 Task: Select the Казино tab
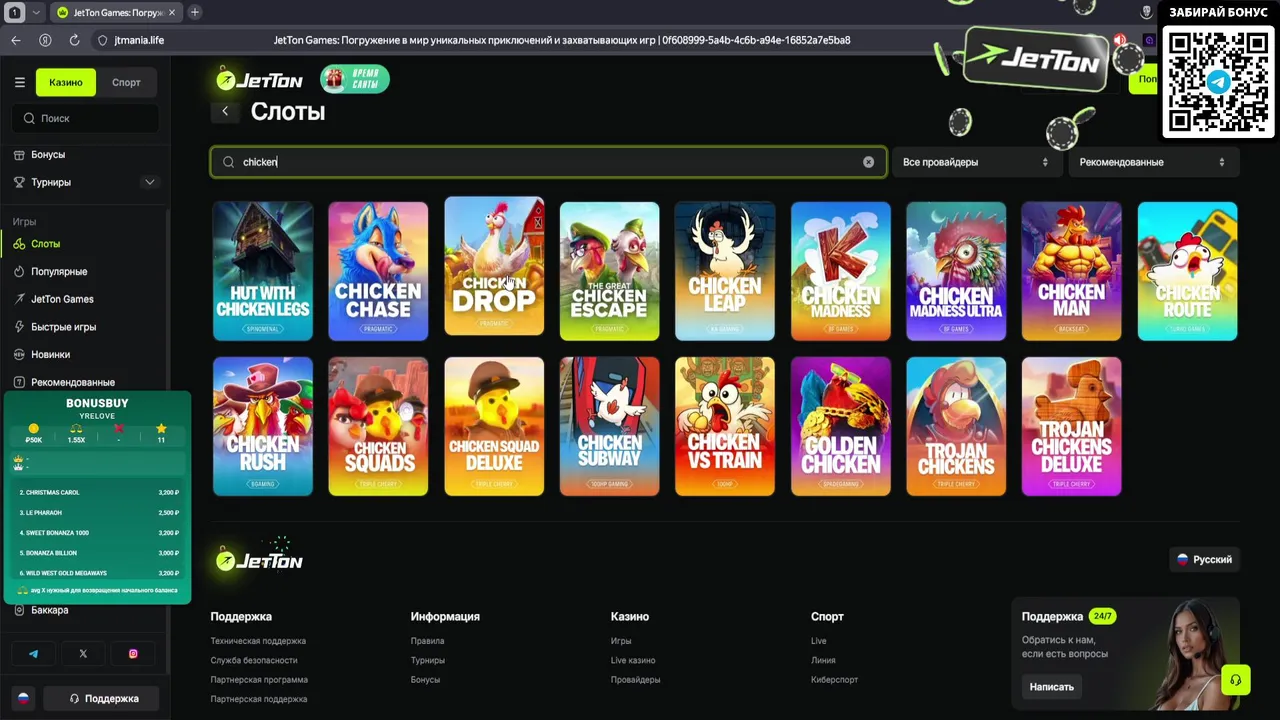click(66, 82)
